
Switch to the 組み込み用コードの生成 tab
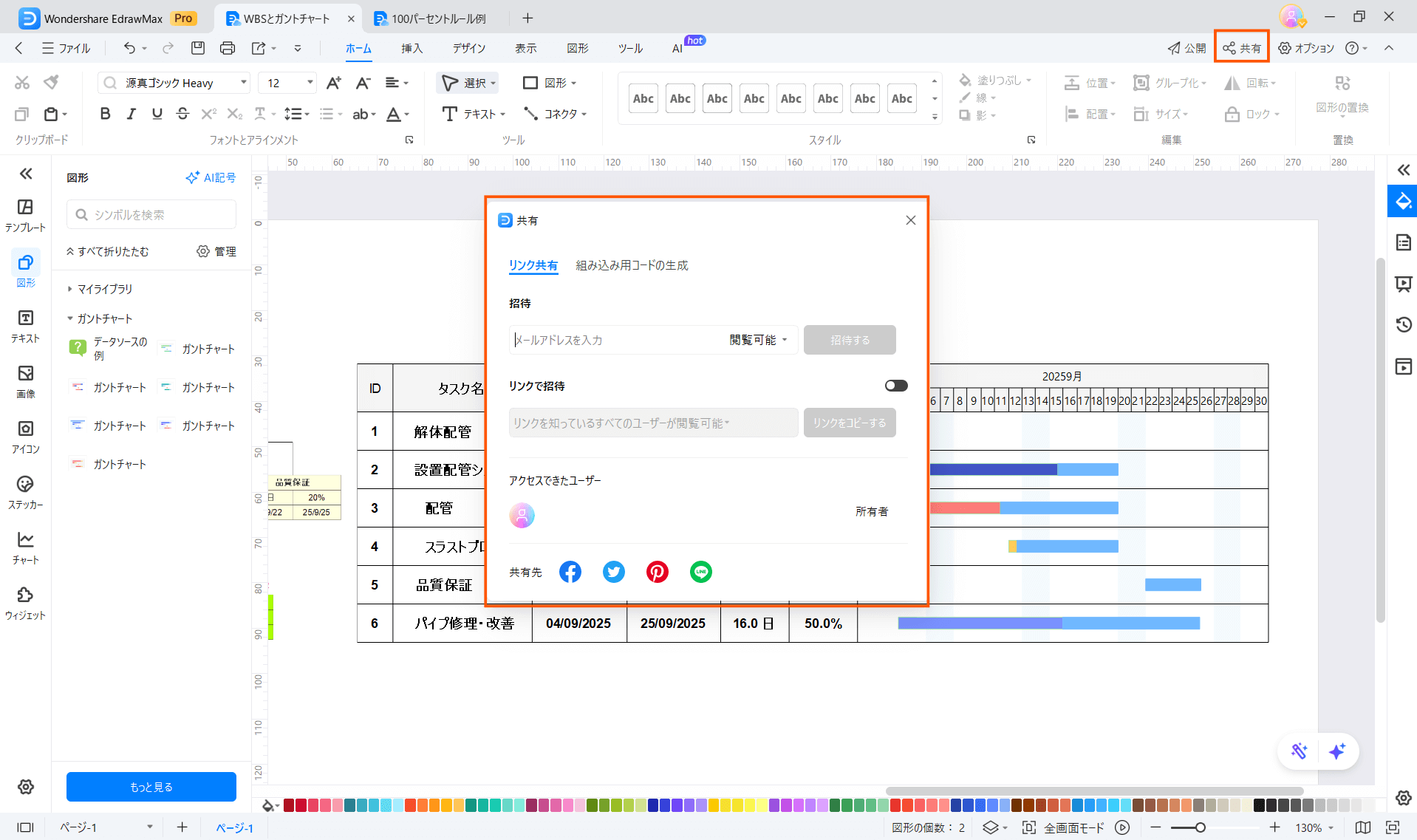[632, 265]
